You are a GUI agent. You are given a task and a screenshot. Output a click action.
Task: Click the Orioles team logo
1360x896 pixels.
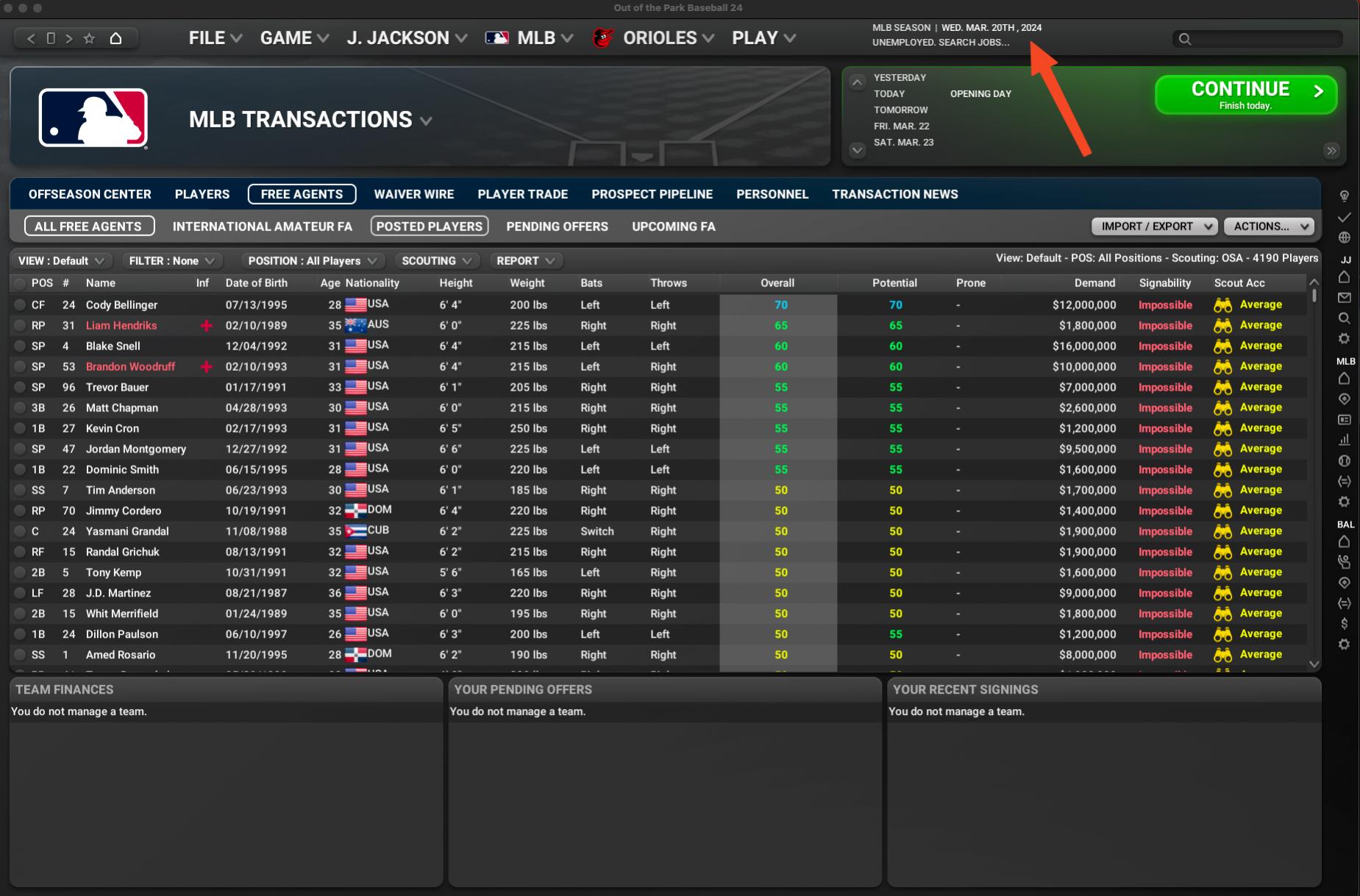(603, 38)
